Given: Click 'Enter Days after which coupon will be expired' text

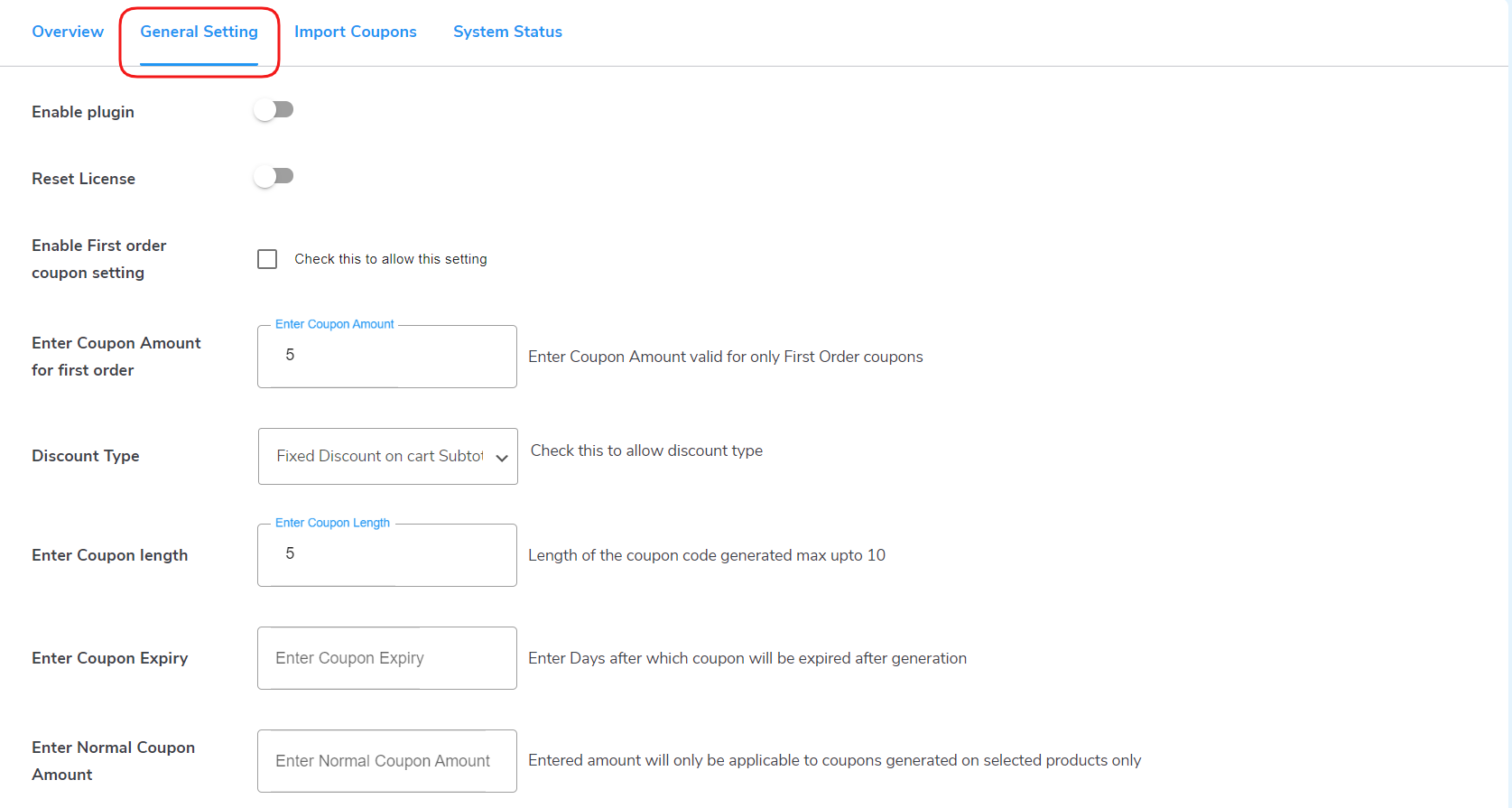Looking at the screenshot, I should click(747, 658).
